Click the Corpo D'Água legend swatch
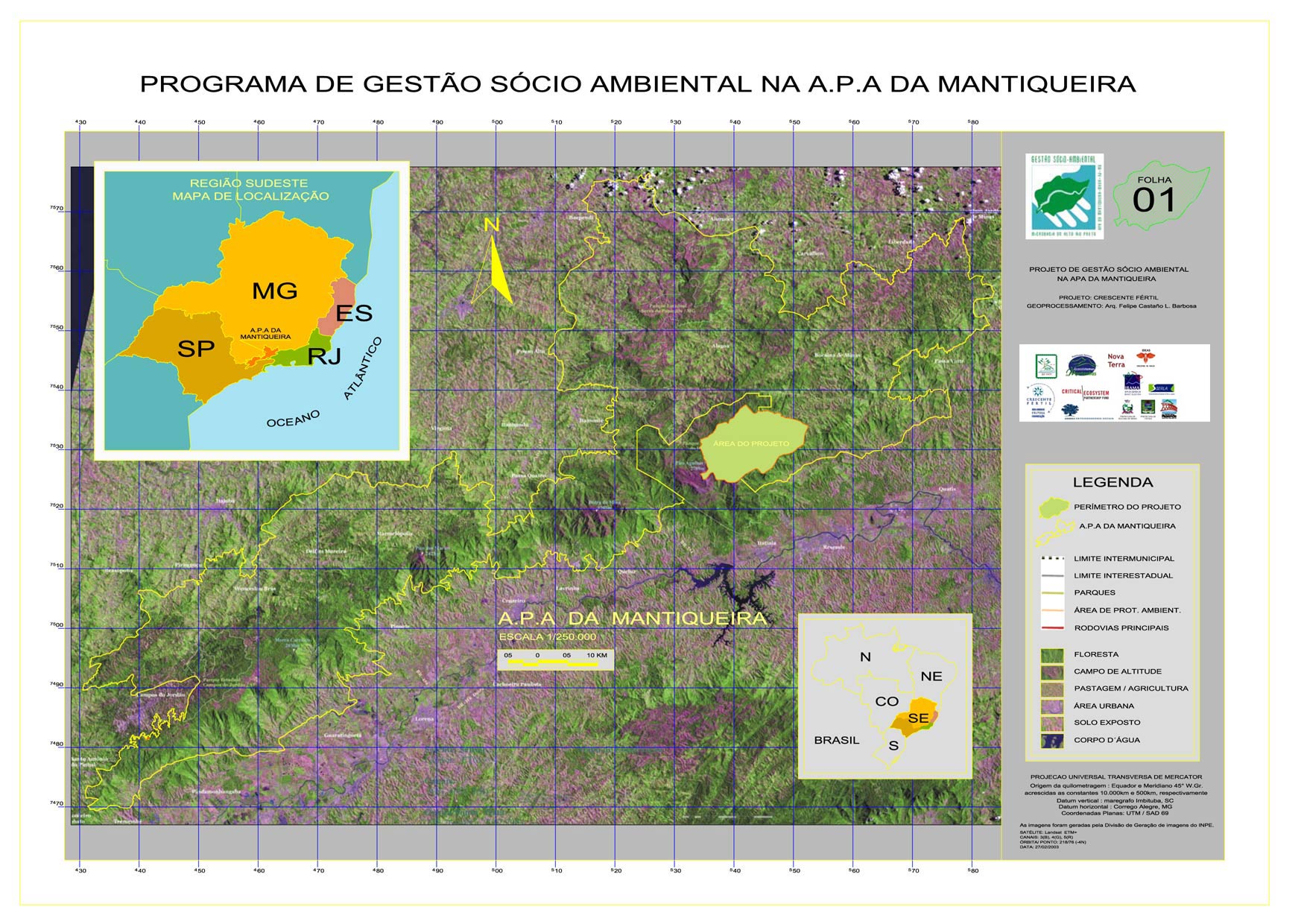The height and width of the screenshot is (924, 1307). (x=1051, y=741)
